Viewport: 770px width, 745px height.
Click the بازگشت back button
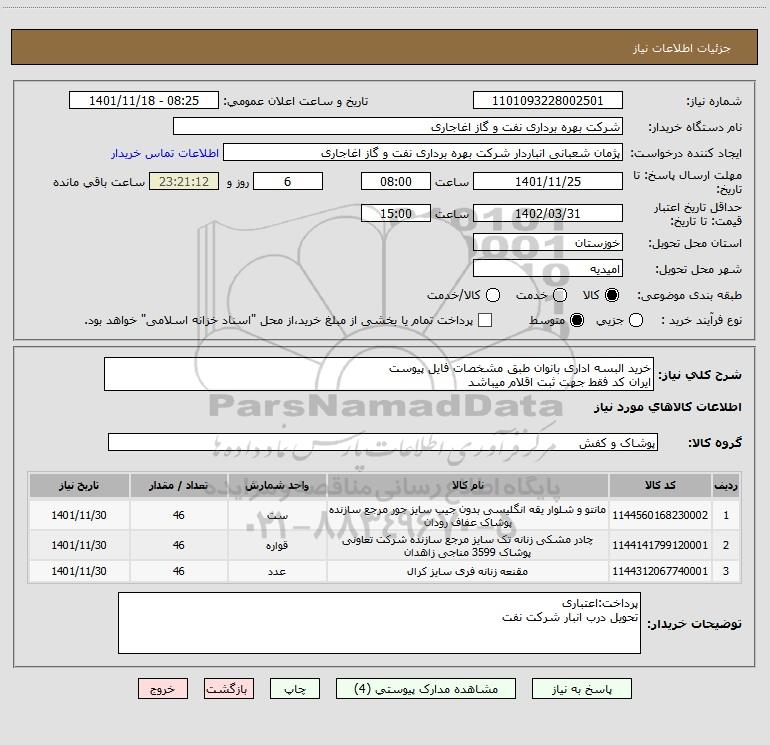229,689
